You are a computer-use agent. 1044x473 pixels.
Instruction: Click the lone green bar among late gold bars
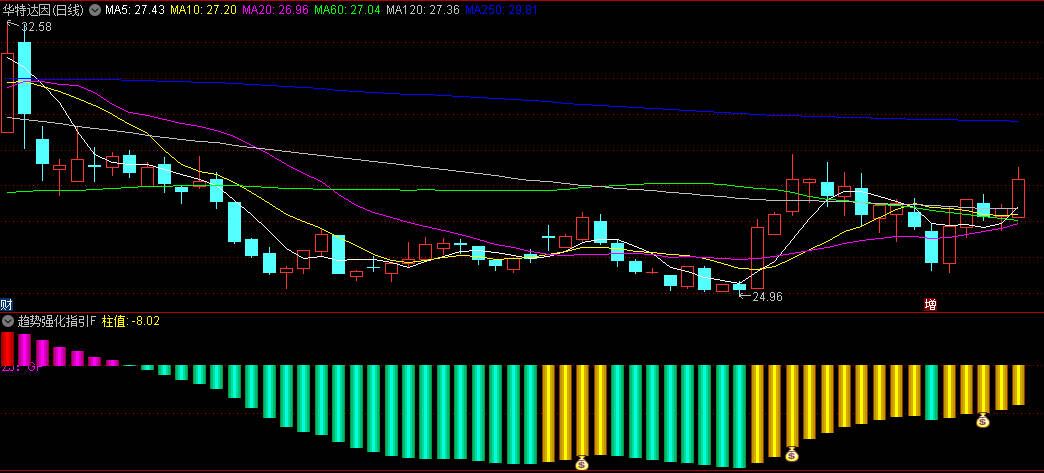coord(931,392)
